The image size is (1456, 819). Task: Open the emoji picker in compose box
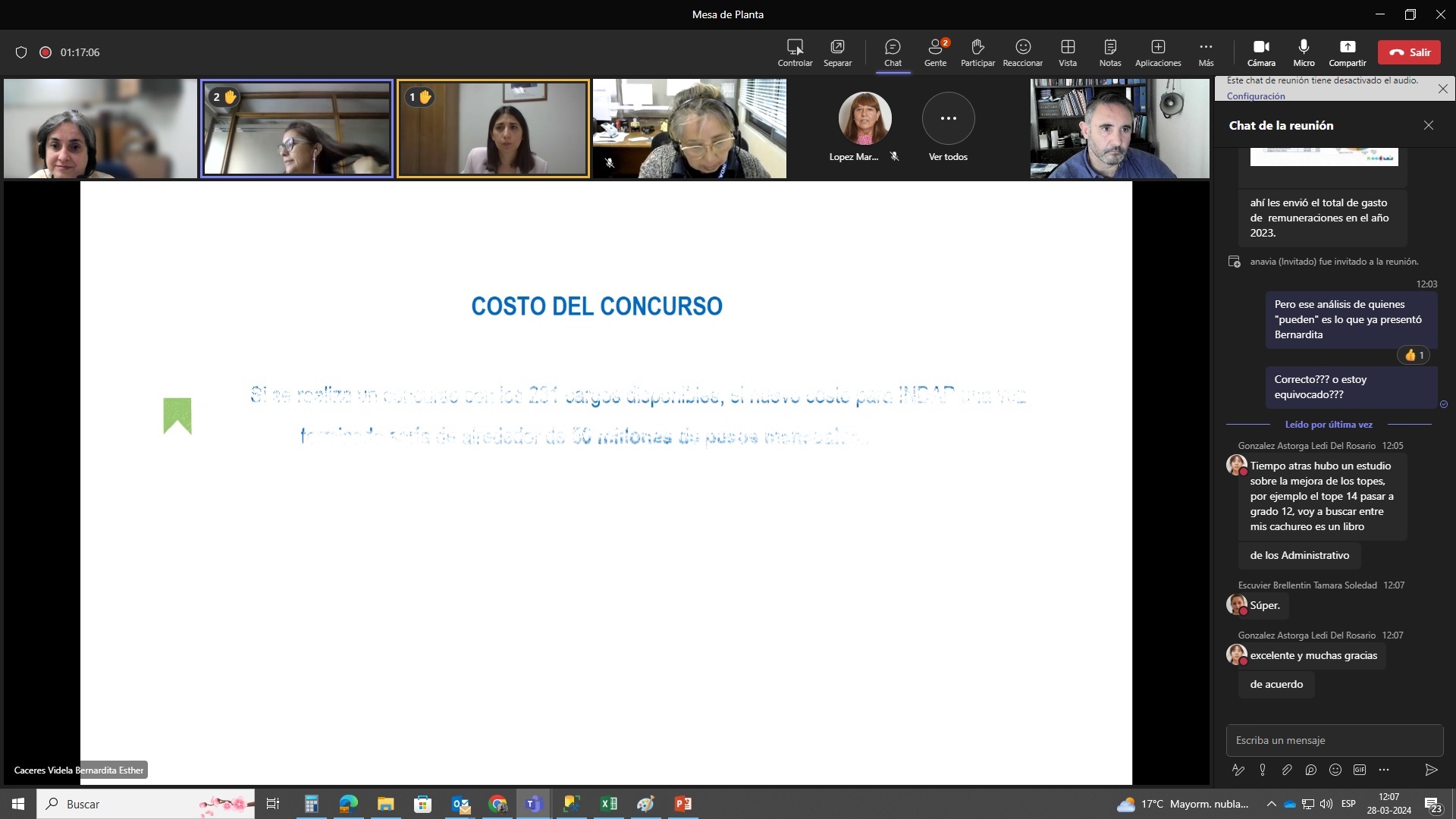tap(1335, 770)
